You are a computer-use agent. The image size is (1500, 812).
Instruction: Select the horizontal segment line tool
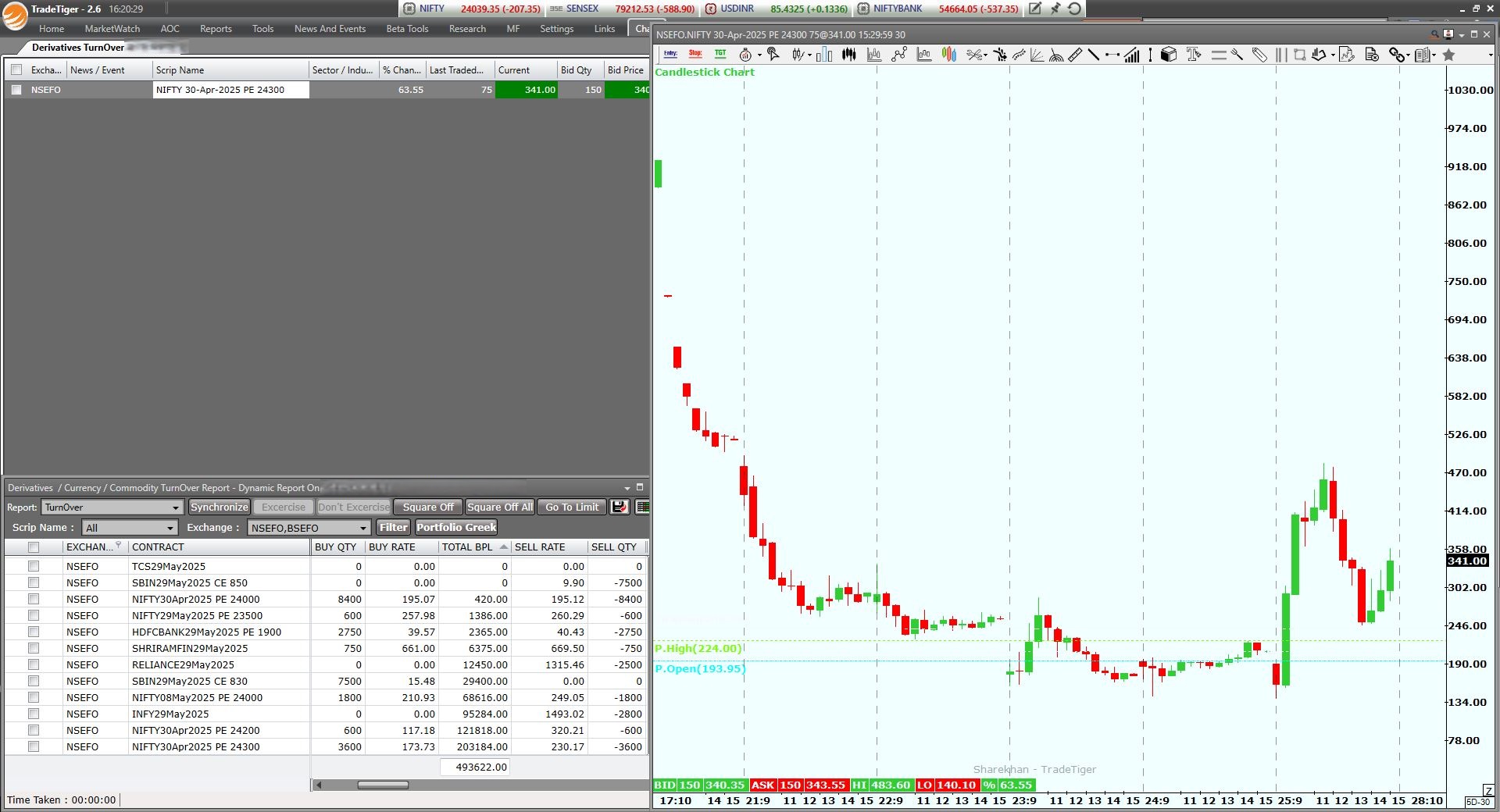1112,55
